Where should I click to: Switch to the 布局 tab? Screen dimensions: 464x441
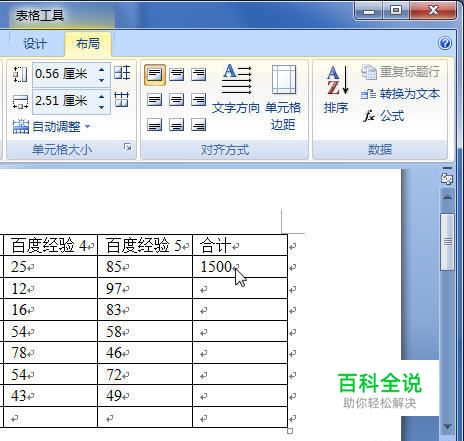[88, 44]
